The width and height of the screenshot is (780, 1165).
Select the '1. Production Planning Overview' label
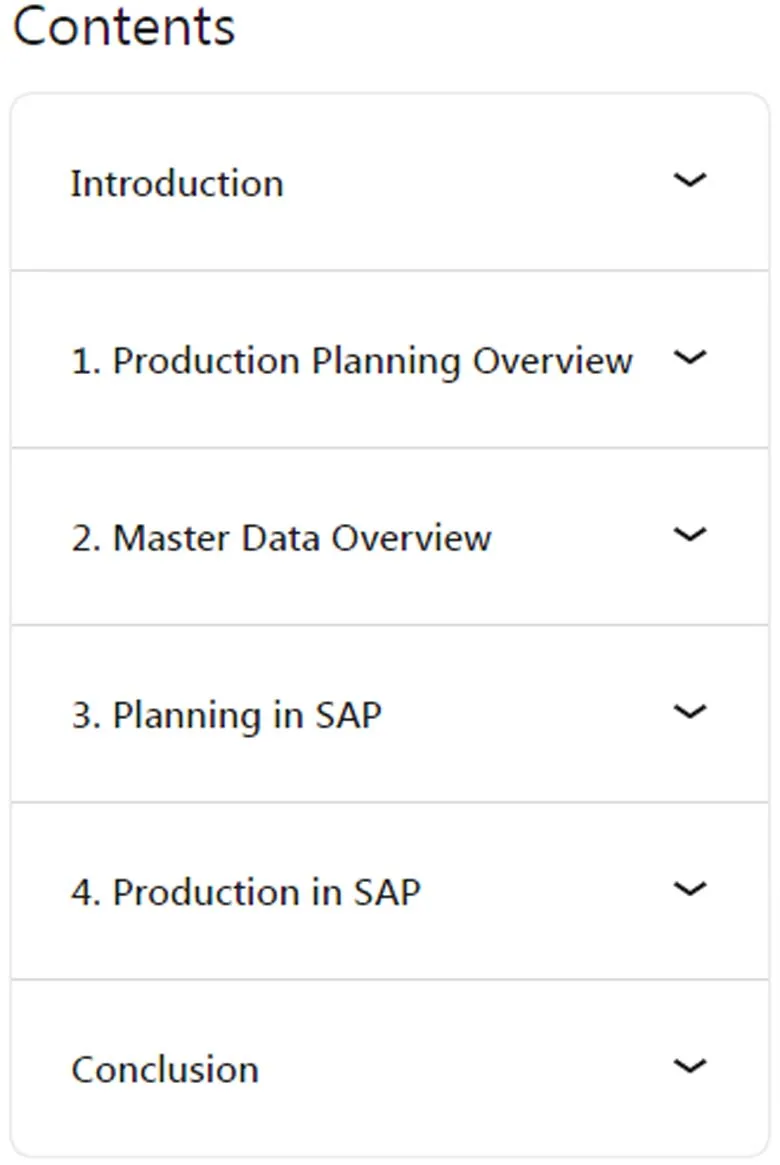coord(351,362)
